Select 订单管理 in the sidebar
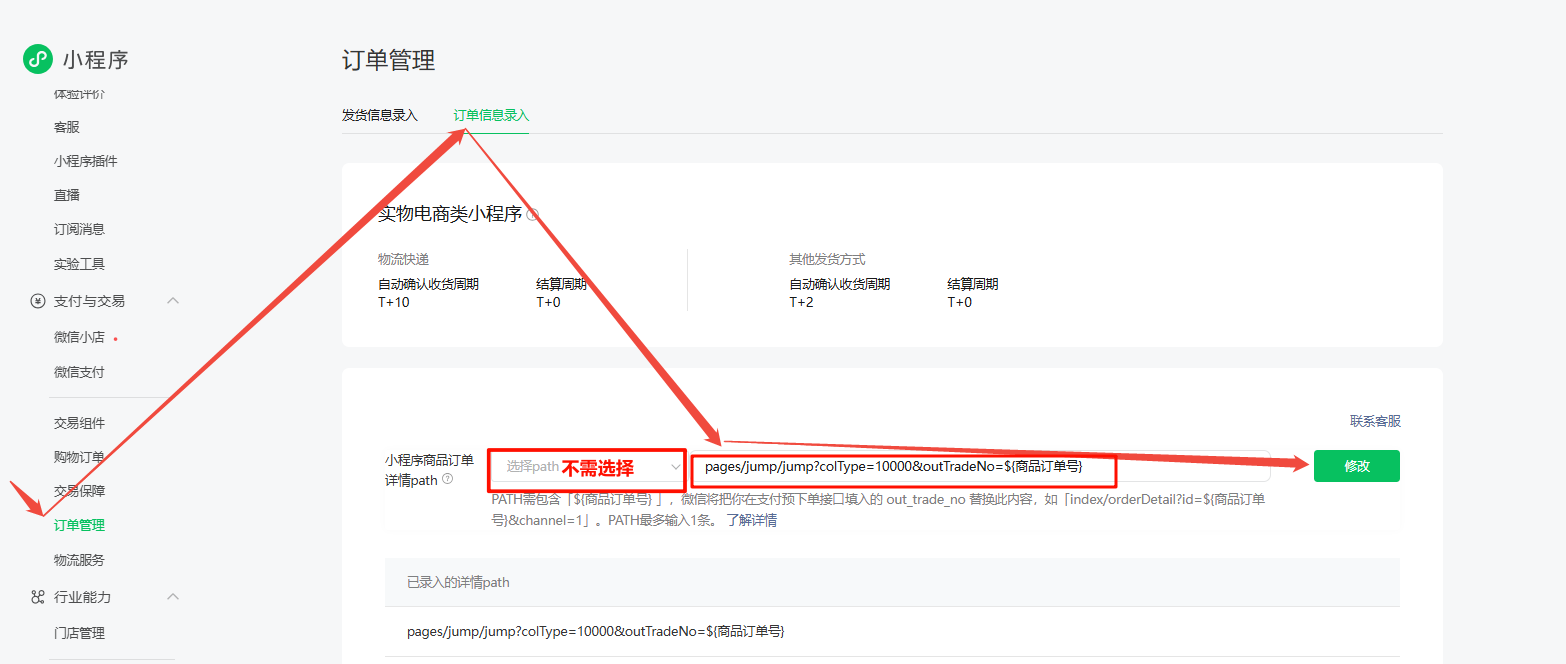 (x=79, y=525)
